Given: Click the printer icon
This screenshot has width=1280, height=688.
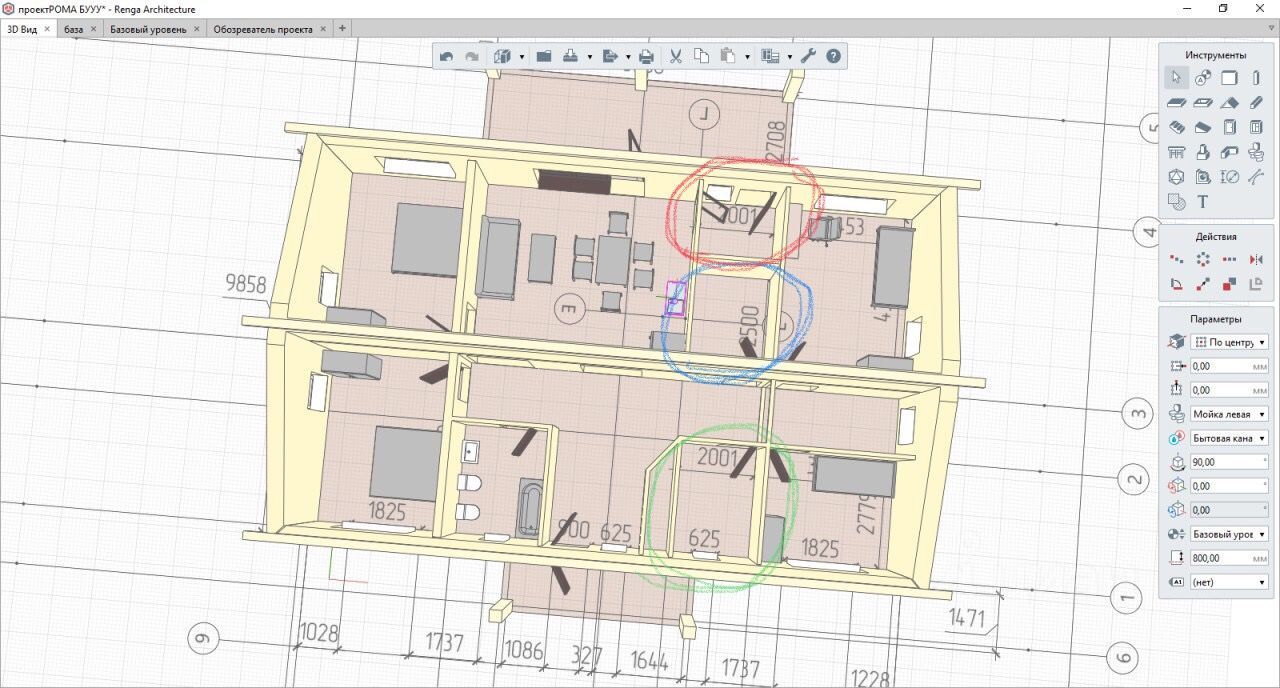Looking at the screenshot, I should click(646, 57).
